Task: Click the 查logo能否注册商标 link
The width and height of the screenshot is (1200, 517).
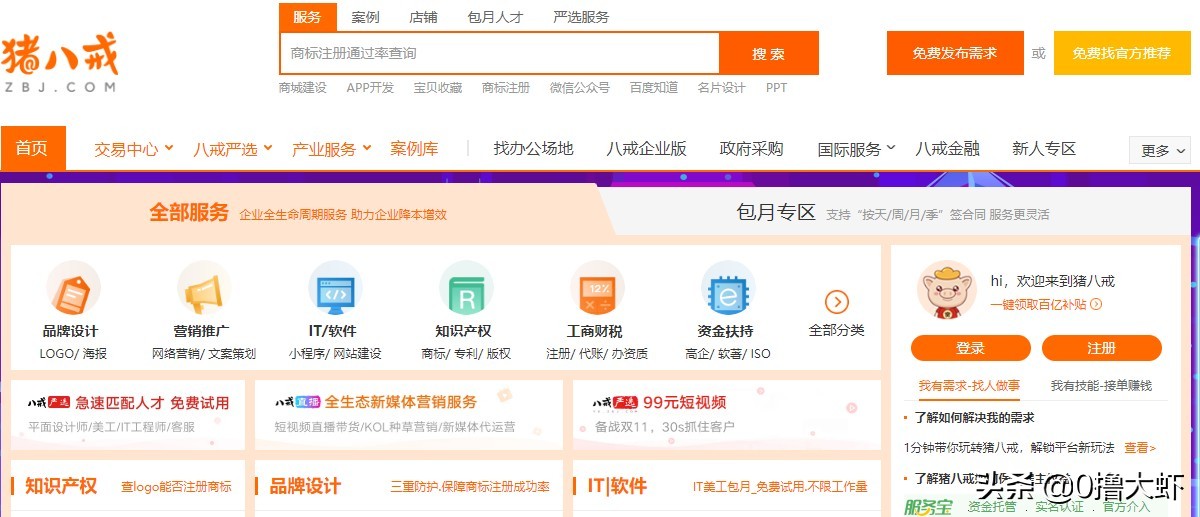Action: click(176, 487)
